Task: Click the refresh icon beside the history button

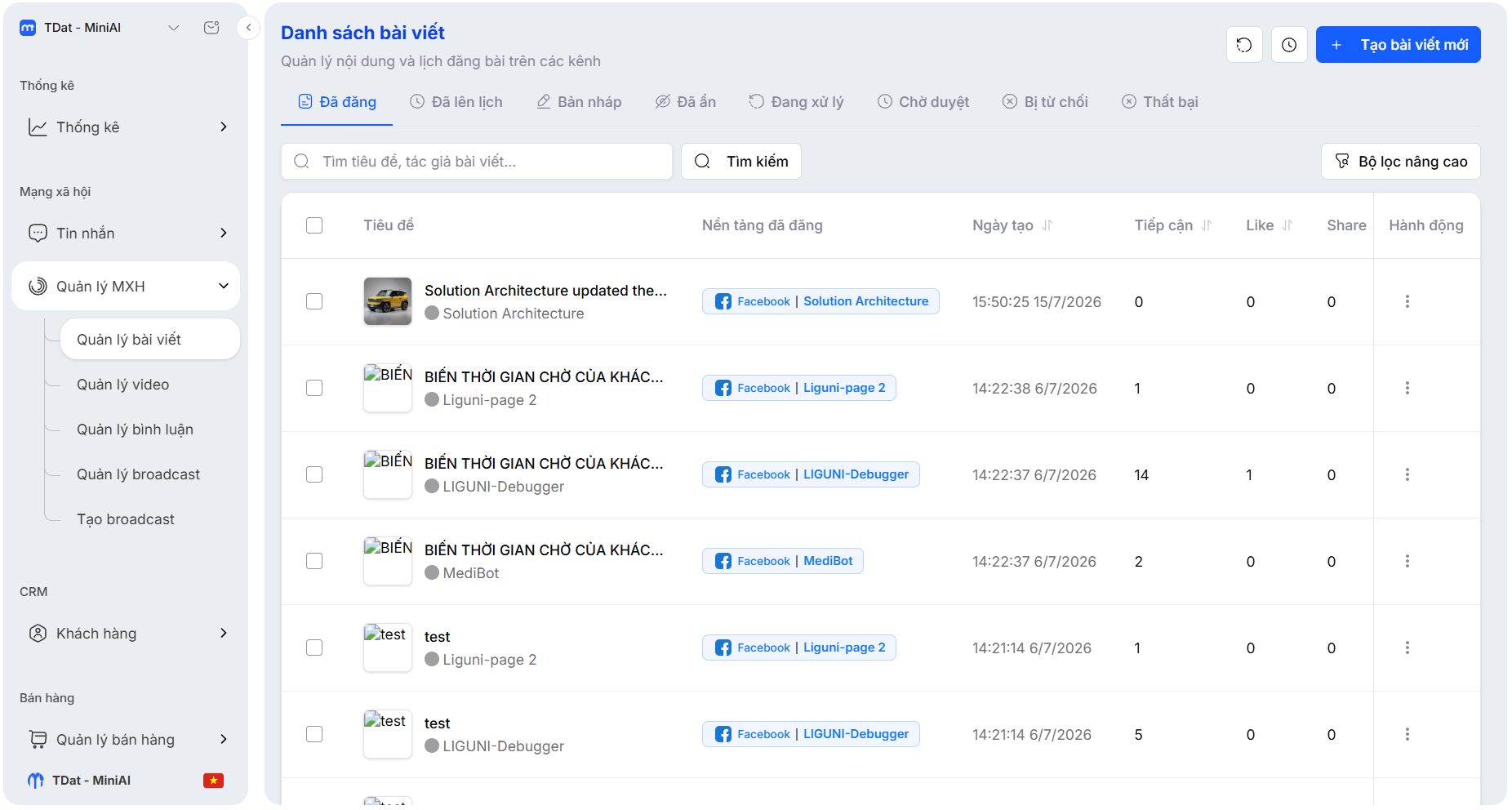Action: (1244, 45)
